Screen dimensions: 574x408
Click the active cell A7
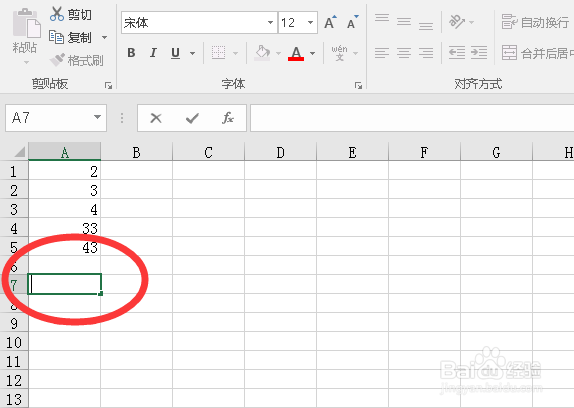pos(64,284)
